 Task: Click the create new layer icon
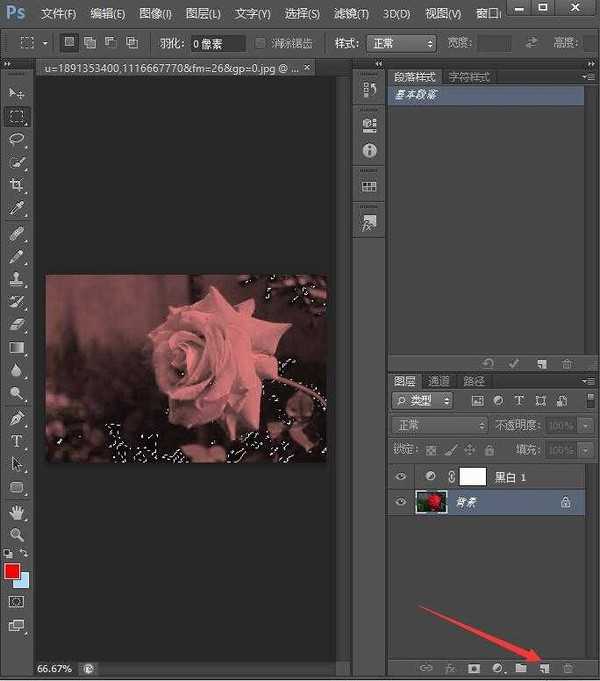pos(544,667)
